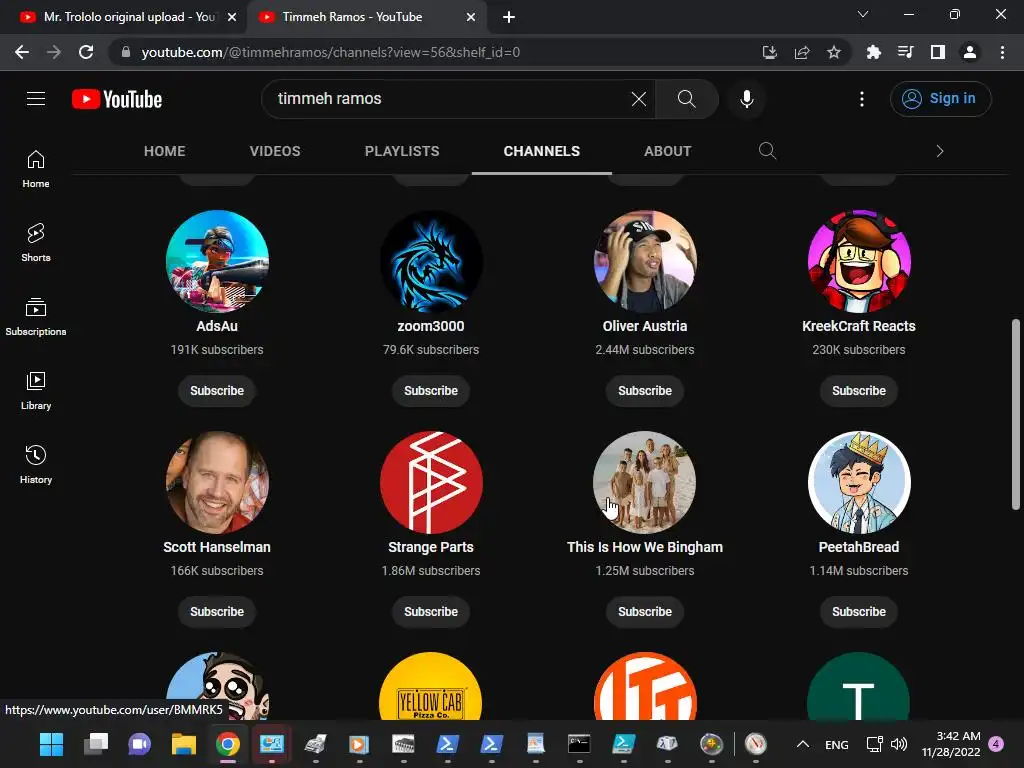This screenshot has height=768, width=1024.
Task: Open Chrome profile icon
Action: 970,52
